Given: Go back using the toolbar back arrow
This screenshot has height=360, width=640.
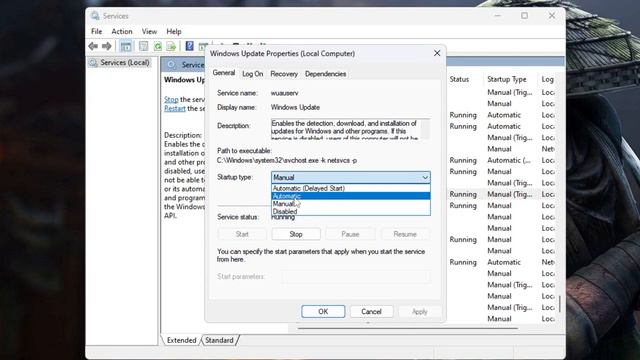Looking at the screenshot, I should (x=93, y=46).
